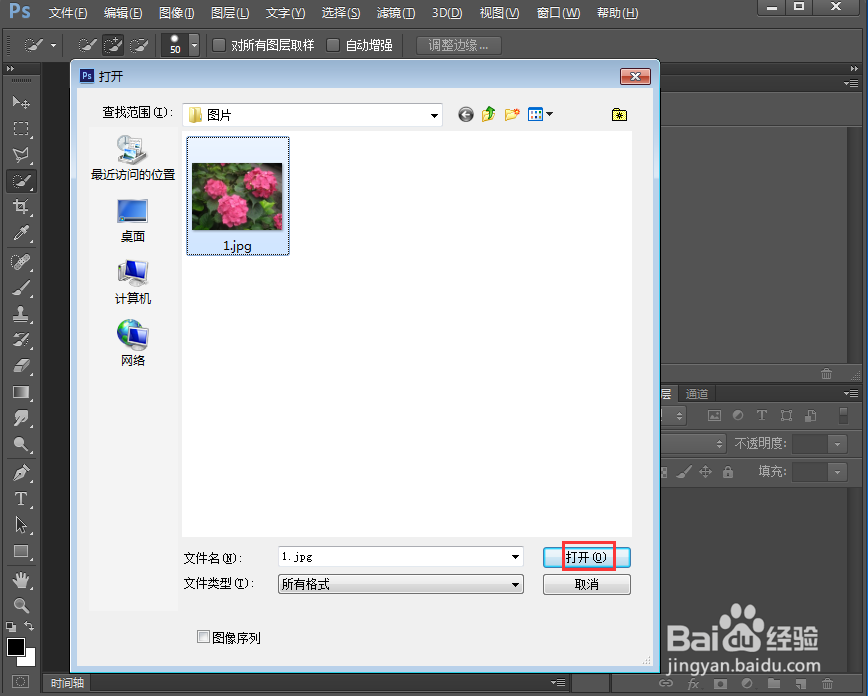This screenshot has height=696, width=868.
Task: Select the Hand tool
Action: tap(21, 580)
